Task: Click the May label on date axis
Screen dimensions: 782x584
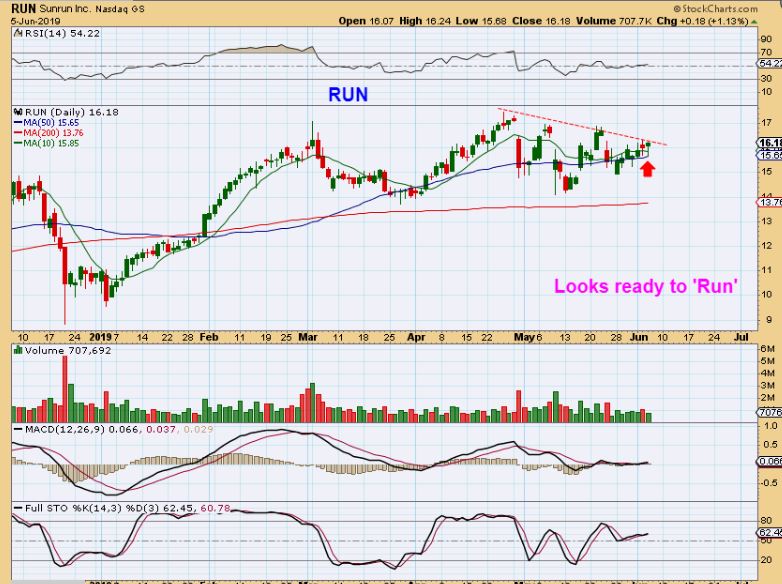Action: pyautogui.click(x=524, y=337)
